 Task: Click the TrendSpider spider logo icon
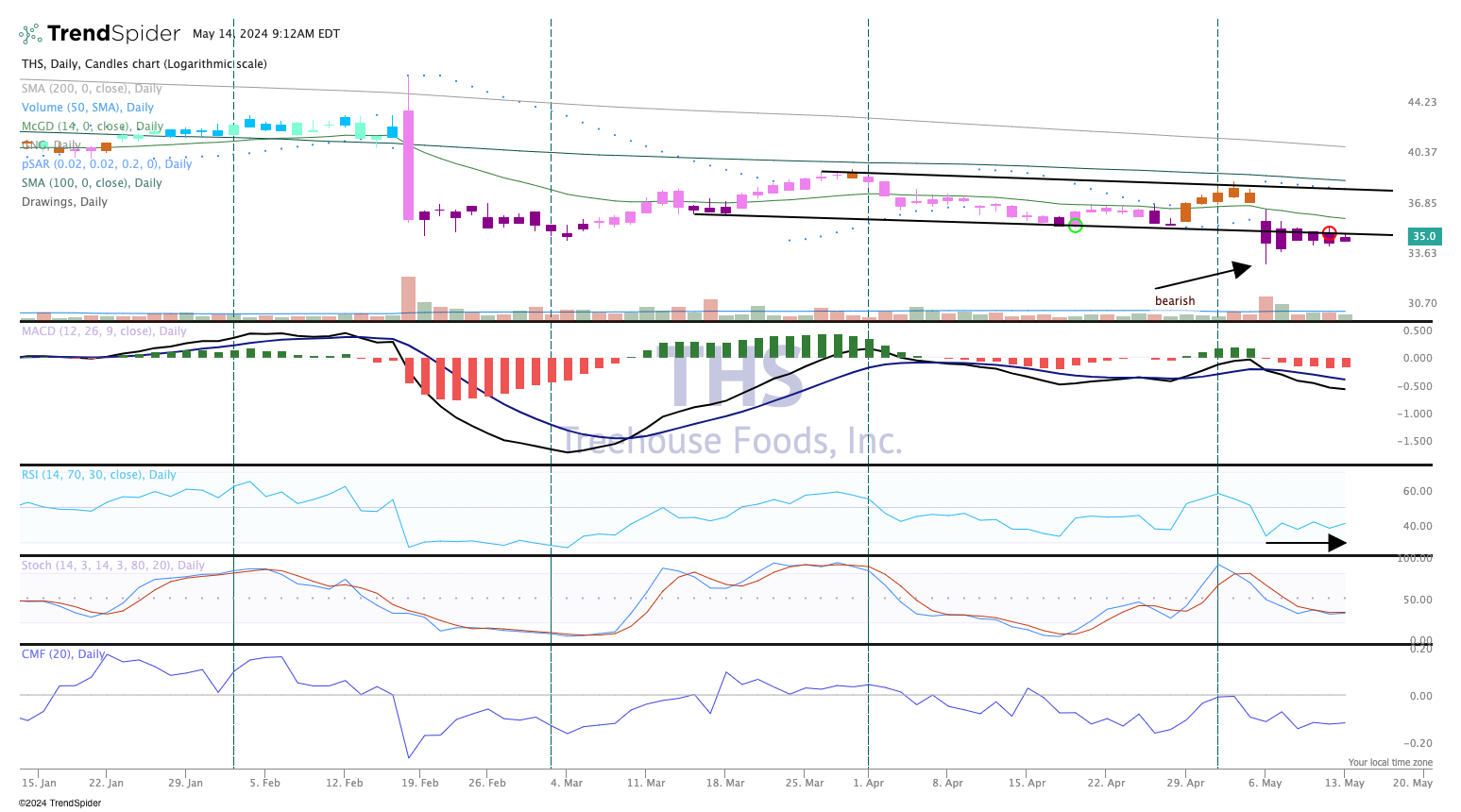(x=30, y=34)
